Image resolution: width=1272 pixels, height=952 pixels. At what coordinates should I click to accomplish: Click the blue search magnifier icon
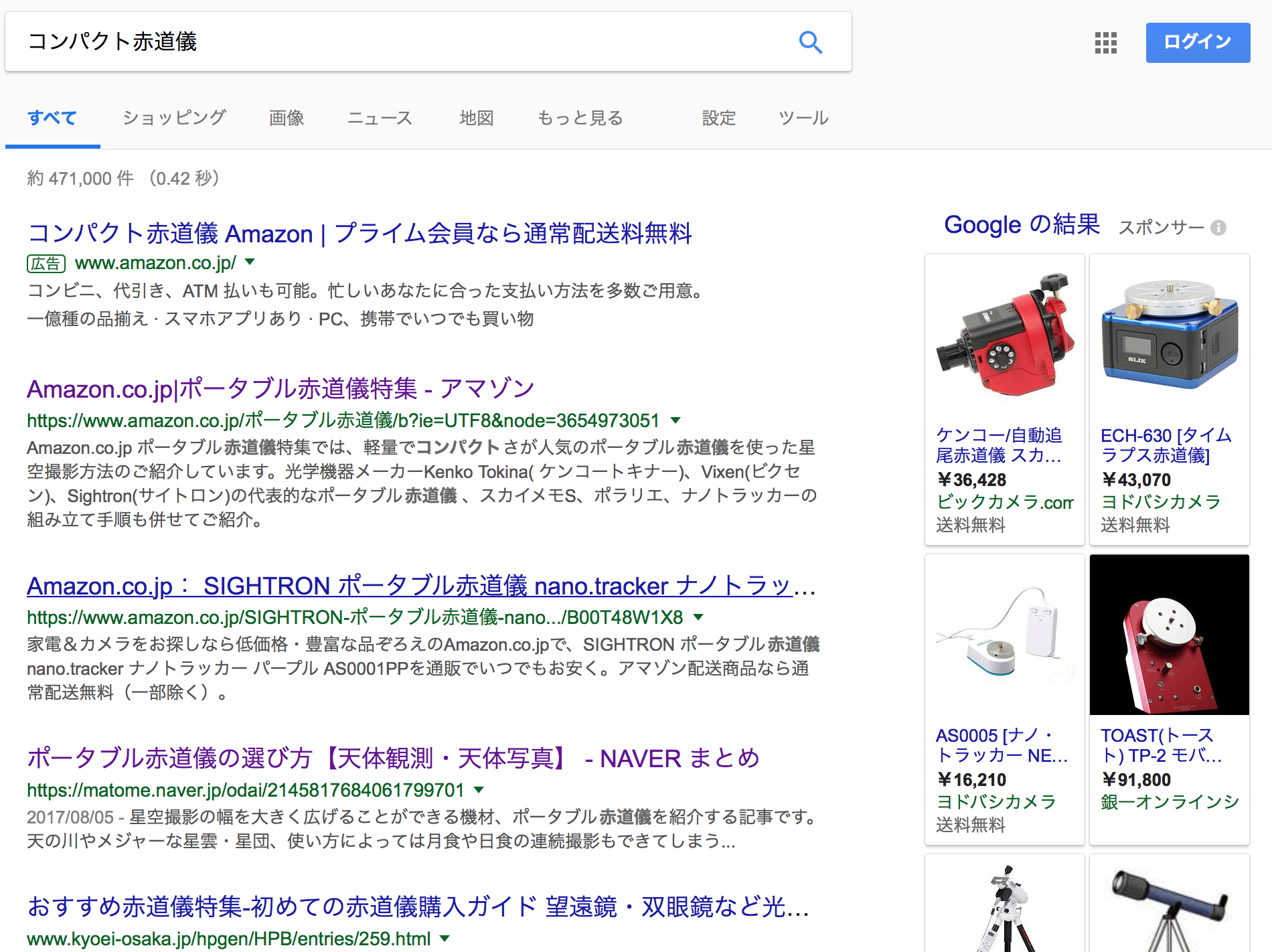[x=810, y=42]
